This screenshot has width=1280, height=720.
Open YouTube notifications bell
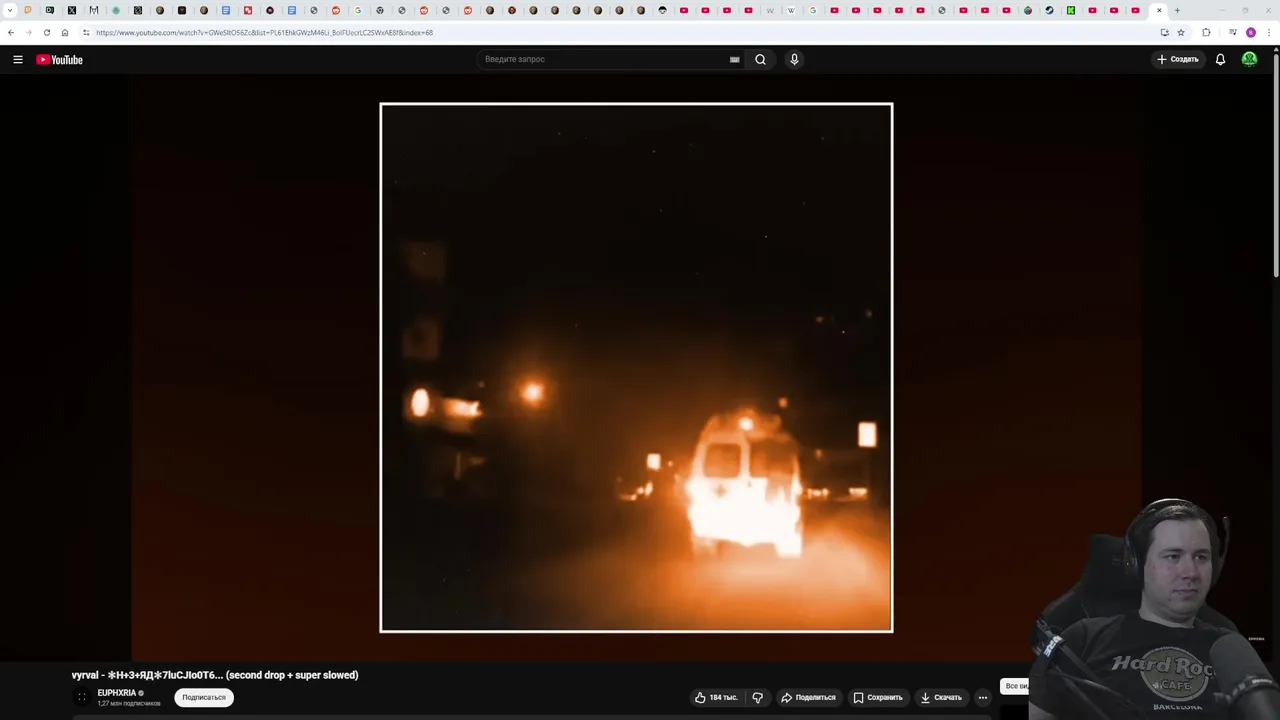[1220, 60]
